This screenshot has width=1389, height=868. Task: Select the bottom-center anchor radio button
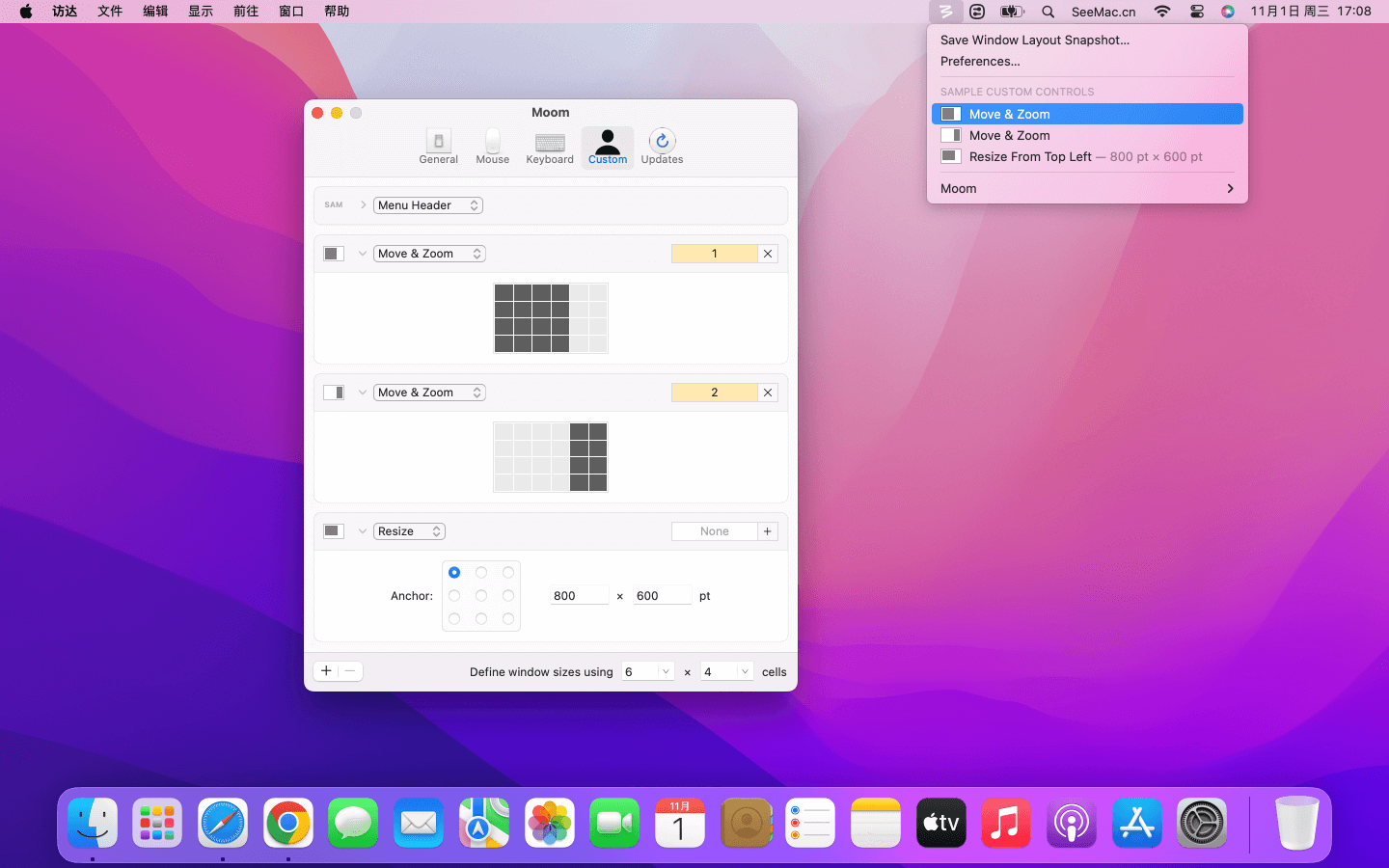point(481,619)
